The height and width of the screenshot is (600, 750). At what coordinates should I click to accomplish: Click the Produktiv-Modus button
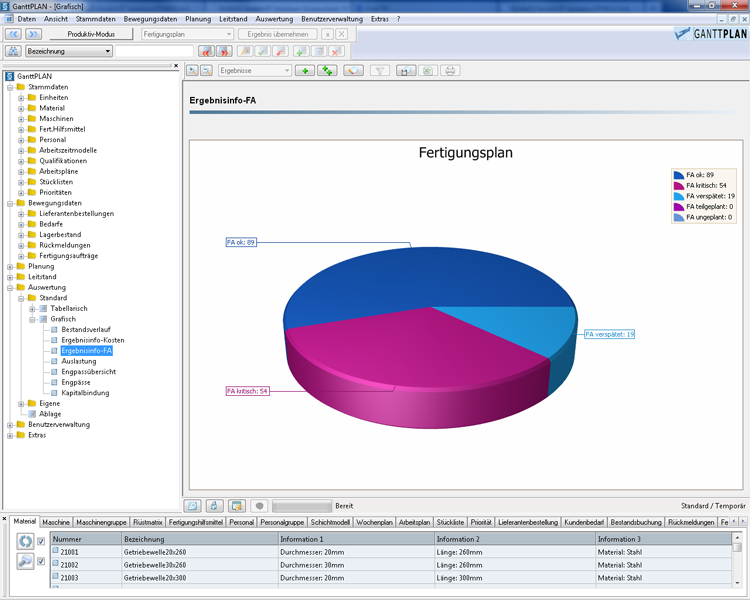click(x=91, y=34)
